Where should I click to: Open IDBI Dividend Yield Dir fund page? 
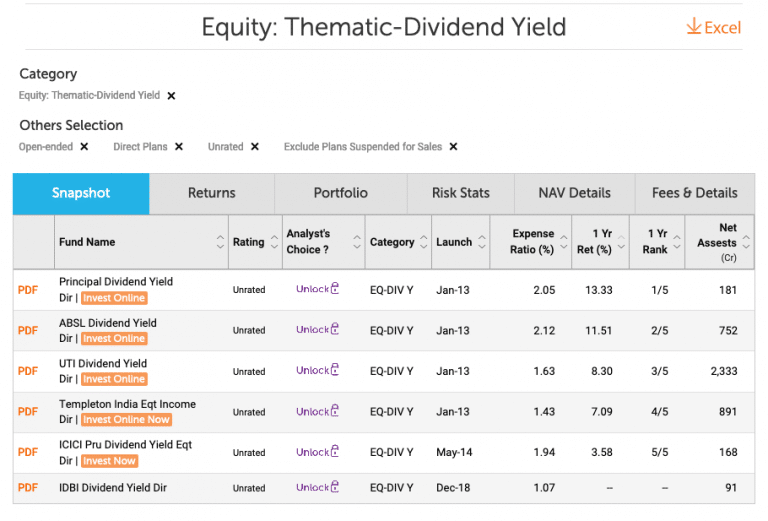pyautogui.click(x=113, y=488)
